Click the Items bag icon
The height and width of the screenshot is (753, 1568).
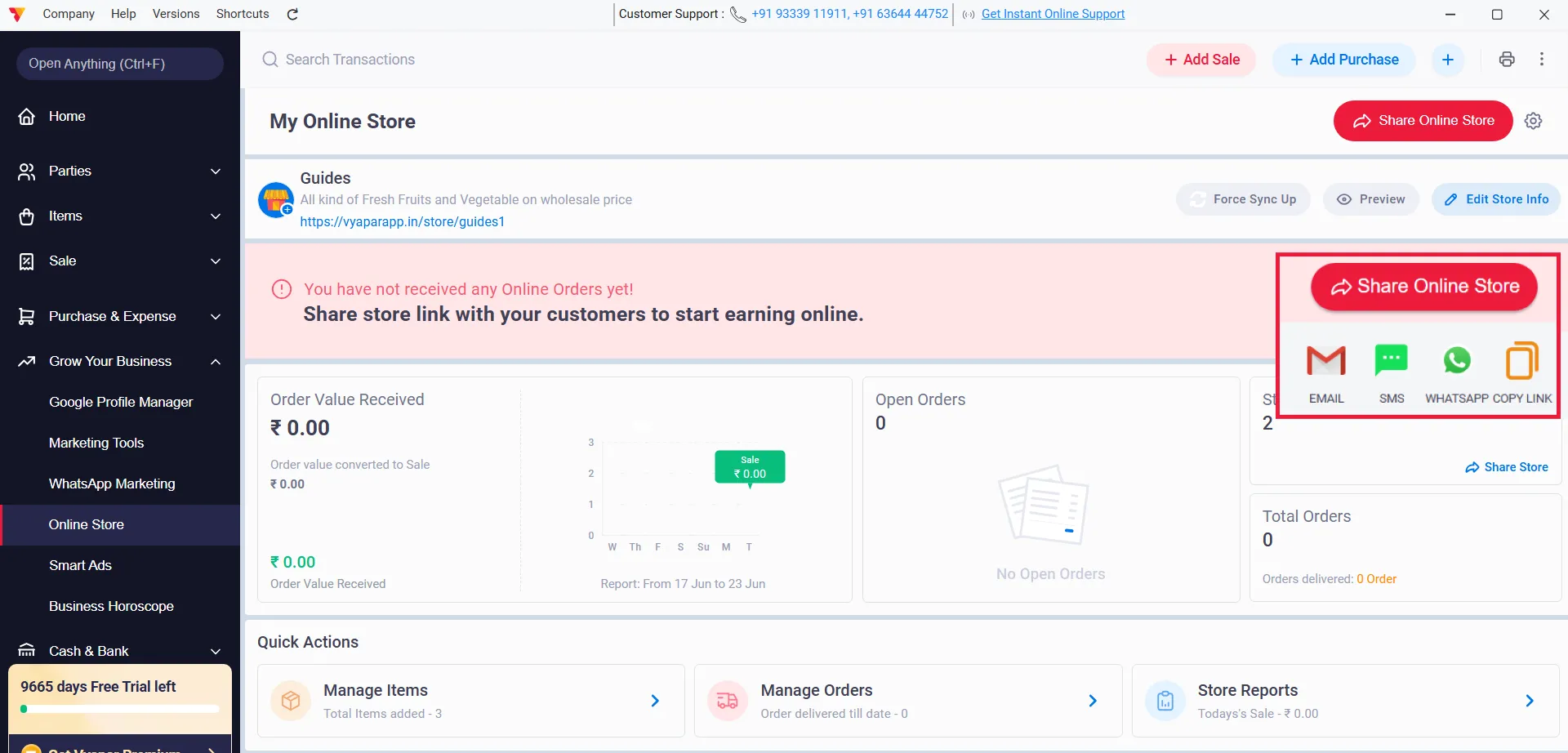point(27,216)
